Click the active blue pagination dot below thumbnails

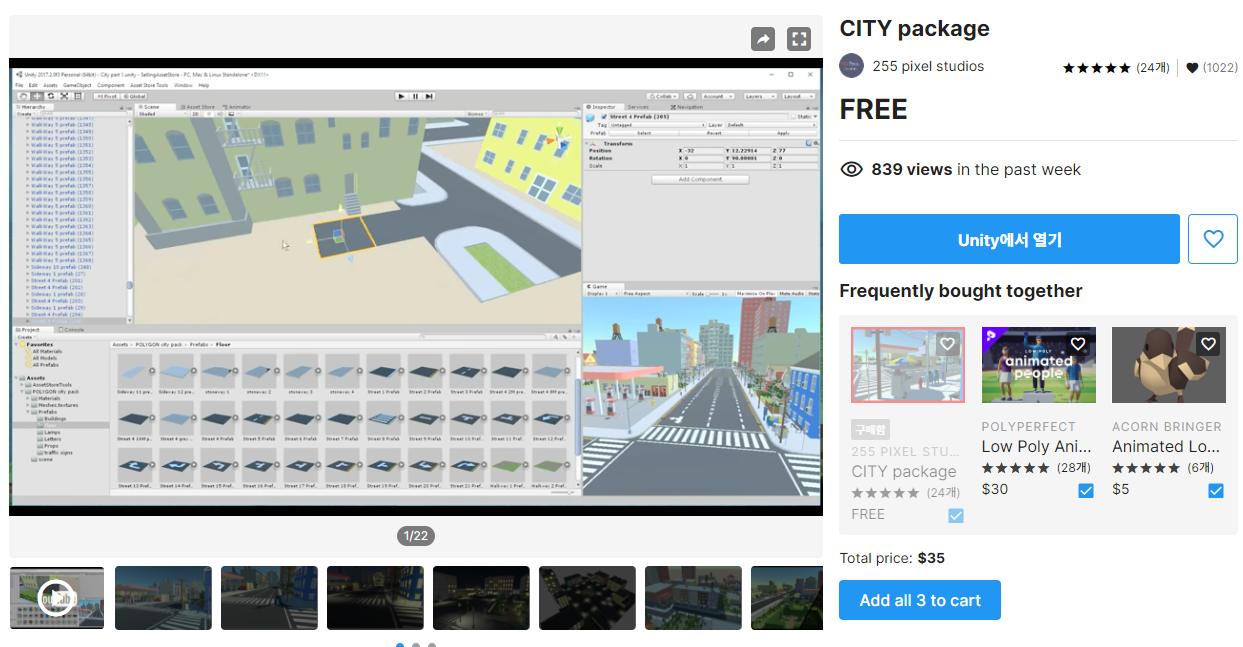tap(400, 645)
